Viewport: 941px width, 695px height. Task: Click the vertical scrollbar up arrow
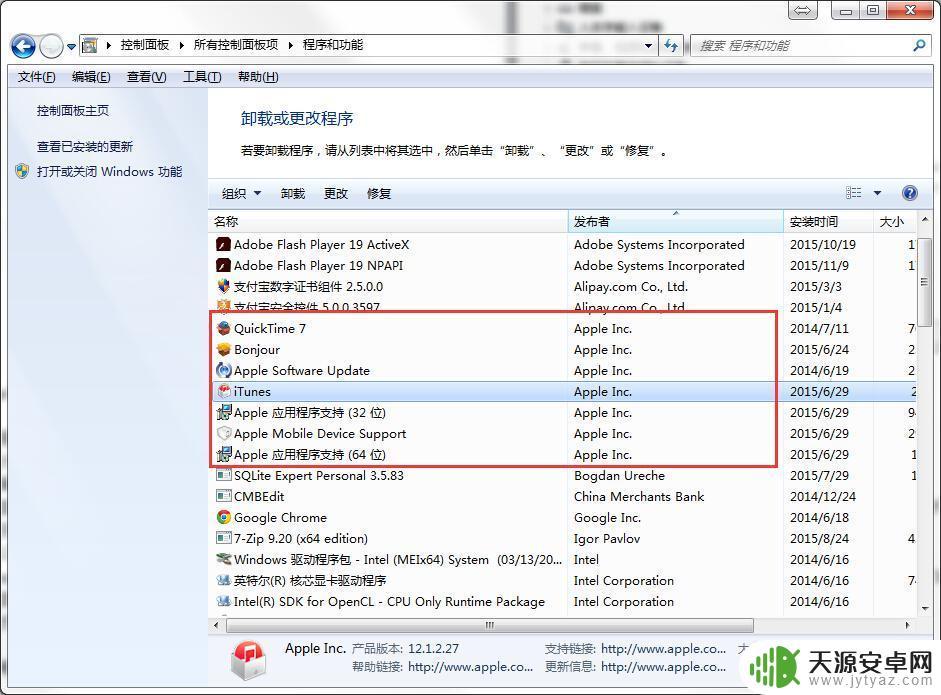pos(925,220)
